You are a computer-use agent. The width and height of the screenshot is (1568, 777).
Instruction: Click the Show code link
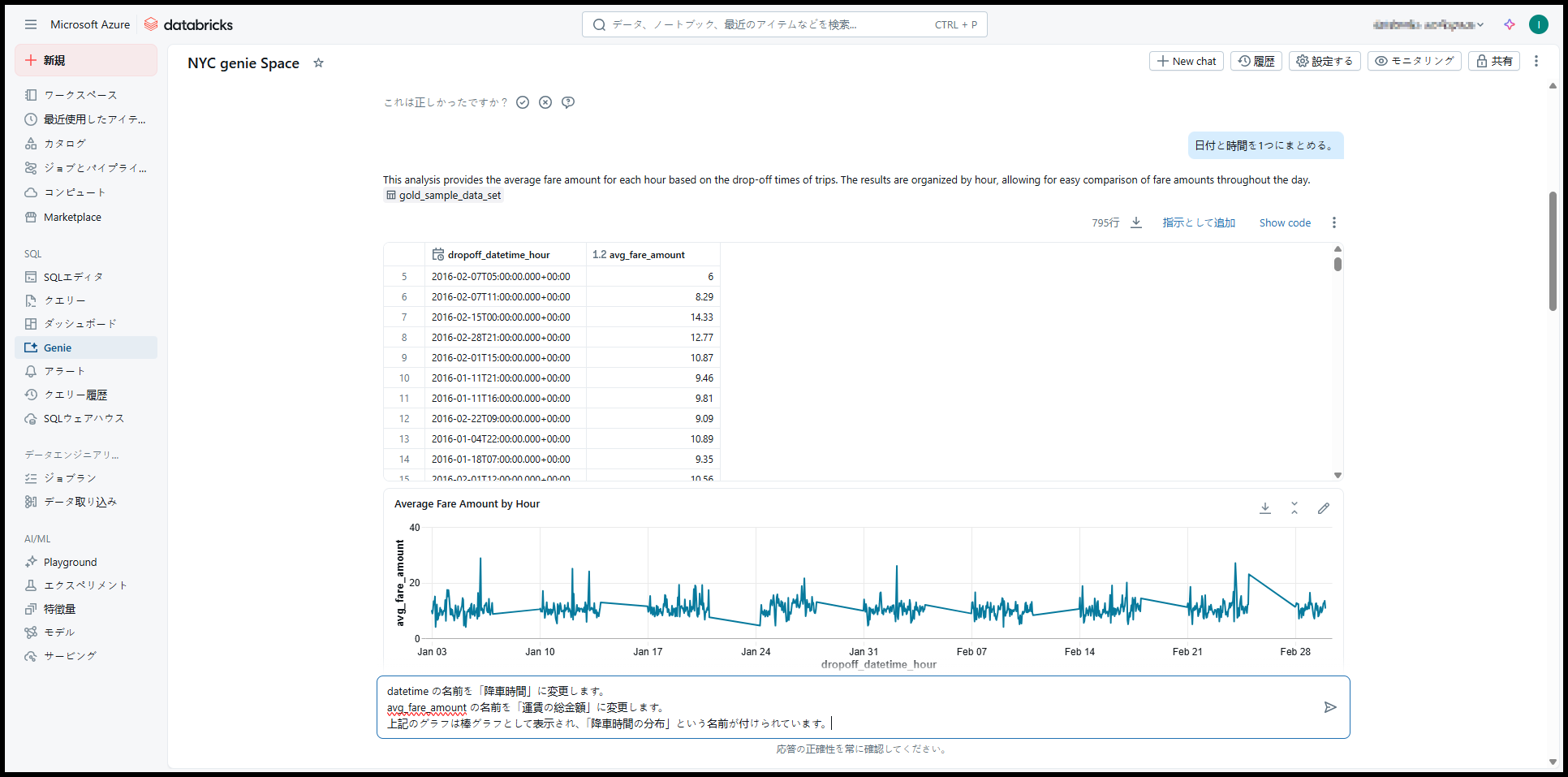point(1285,222)
